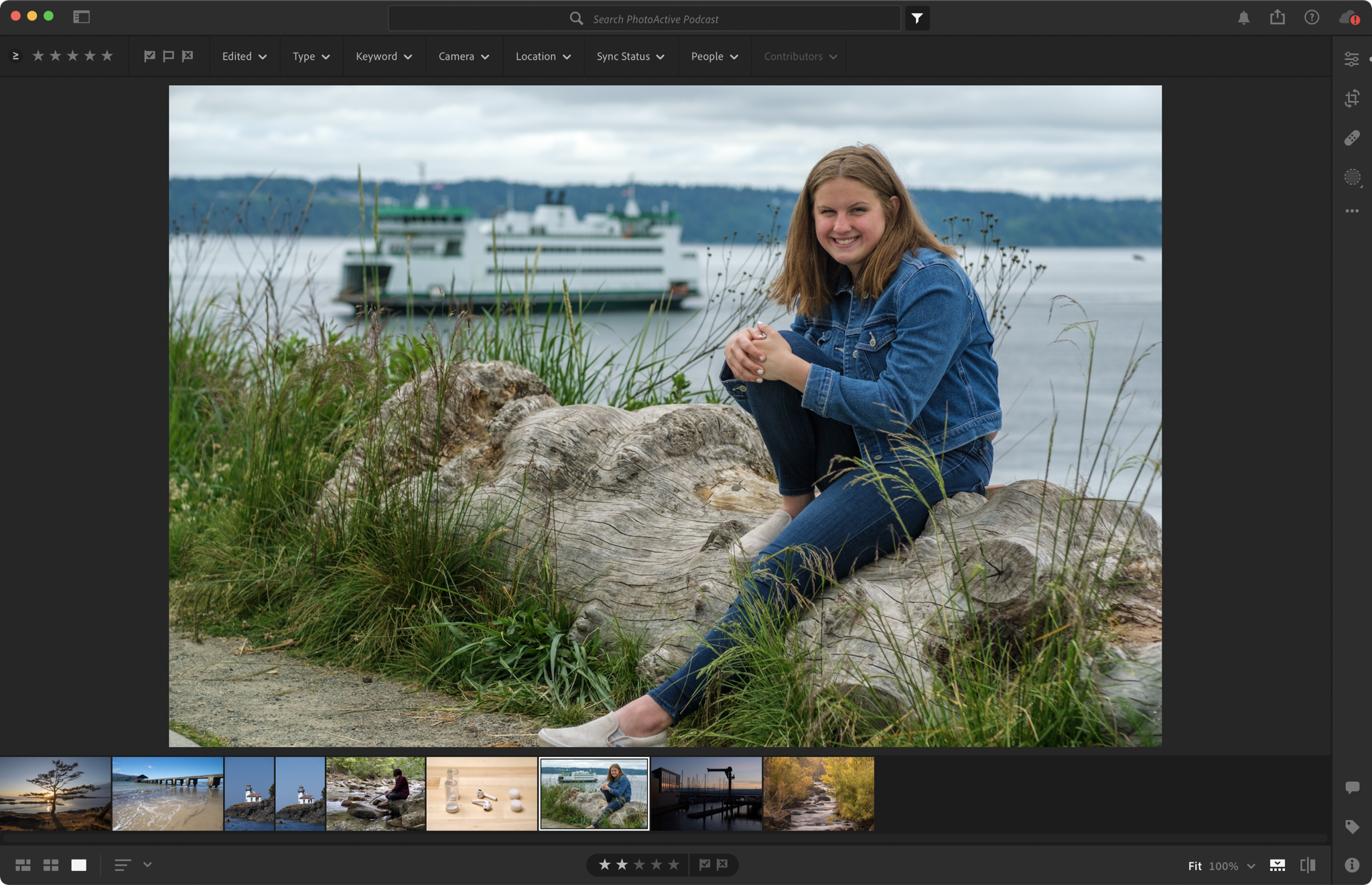Open the help question mark icon
Screen dimensions: 1372x885
tap(1312, 17)
